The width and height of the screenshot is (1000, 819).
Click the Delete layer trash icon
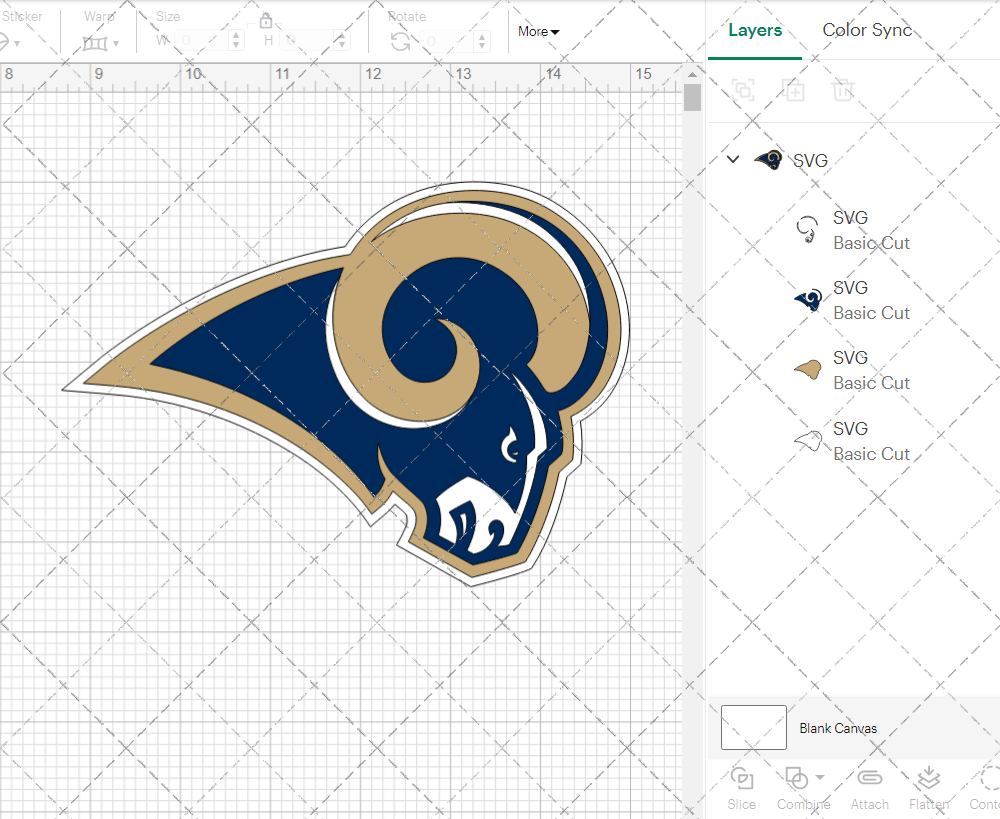point(842,90)
